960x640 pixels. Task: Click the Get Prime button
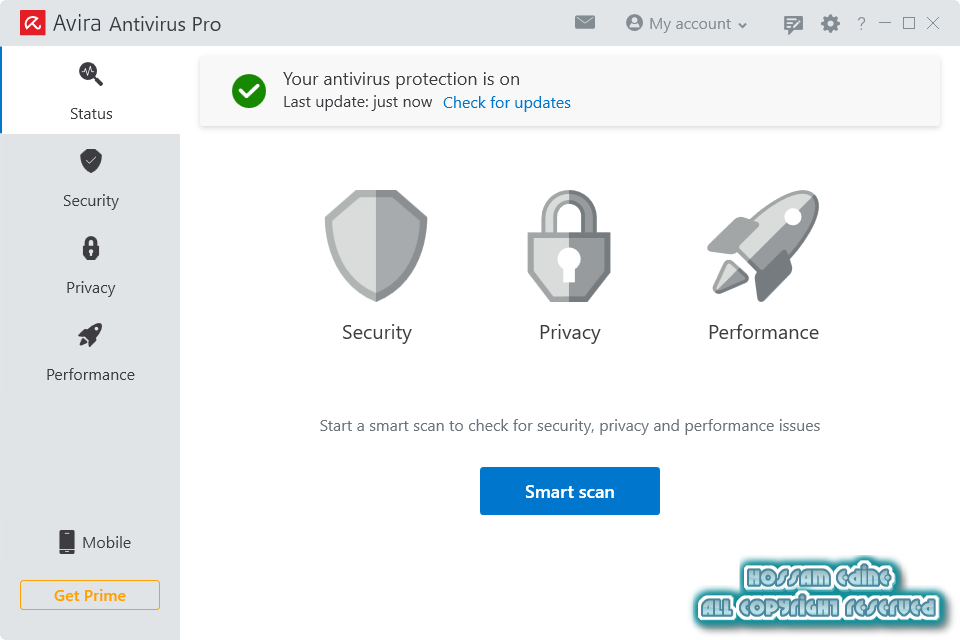click(90, 595)
